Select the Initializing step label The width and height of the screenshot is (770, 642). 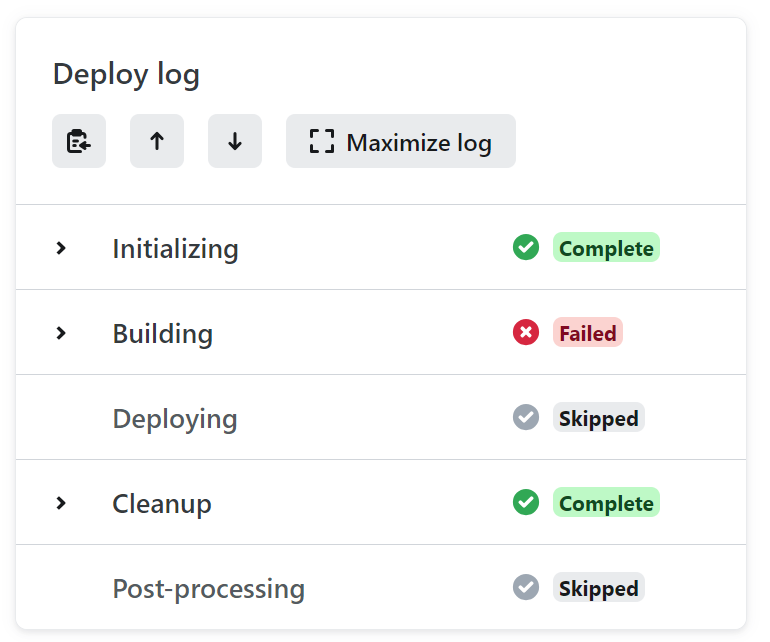(175, 249)
